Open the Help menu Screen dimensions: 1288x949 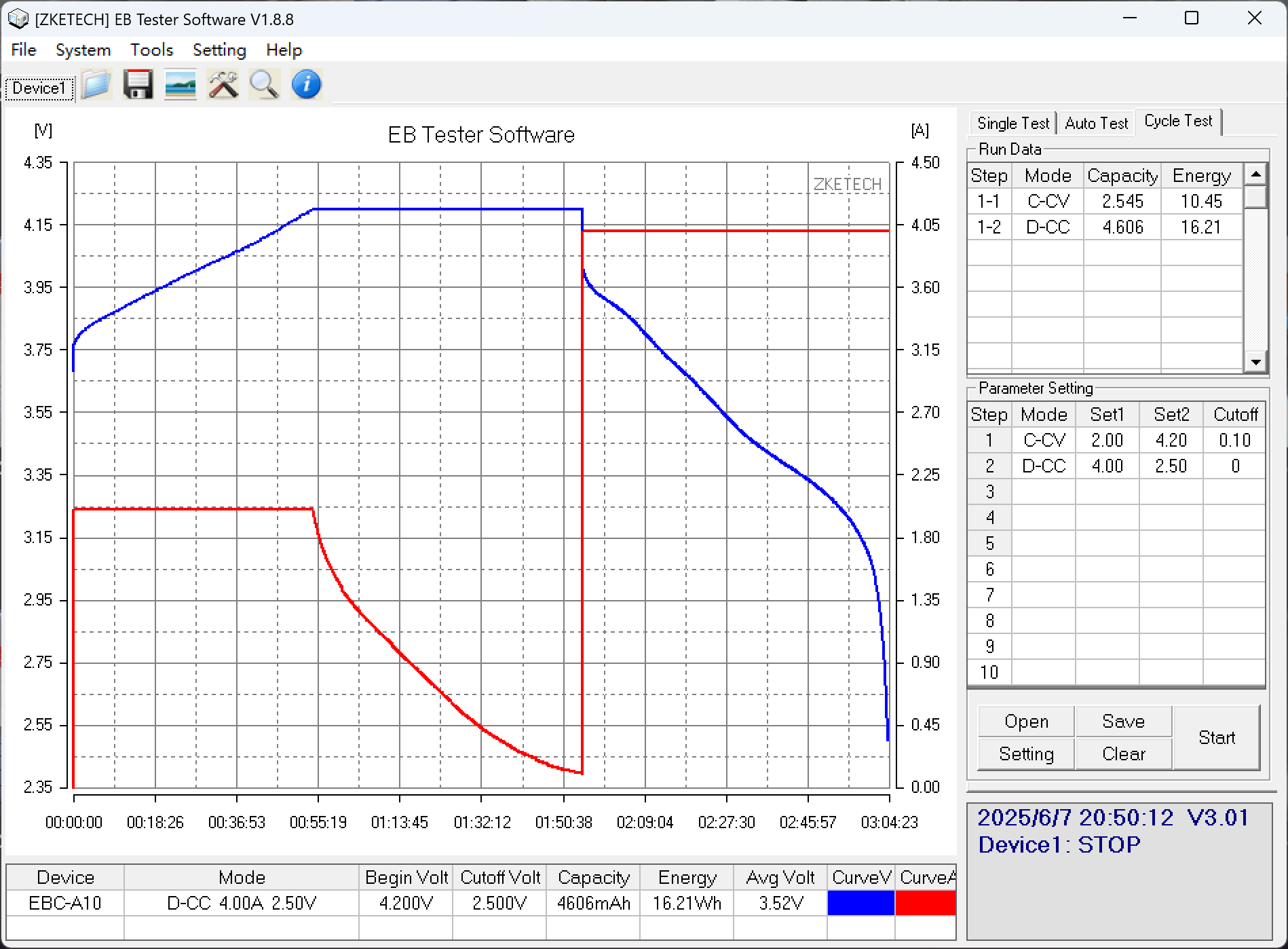[284, 50]
